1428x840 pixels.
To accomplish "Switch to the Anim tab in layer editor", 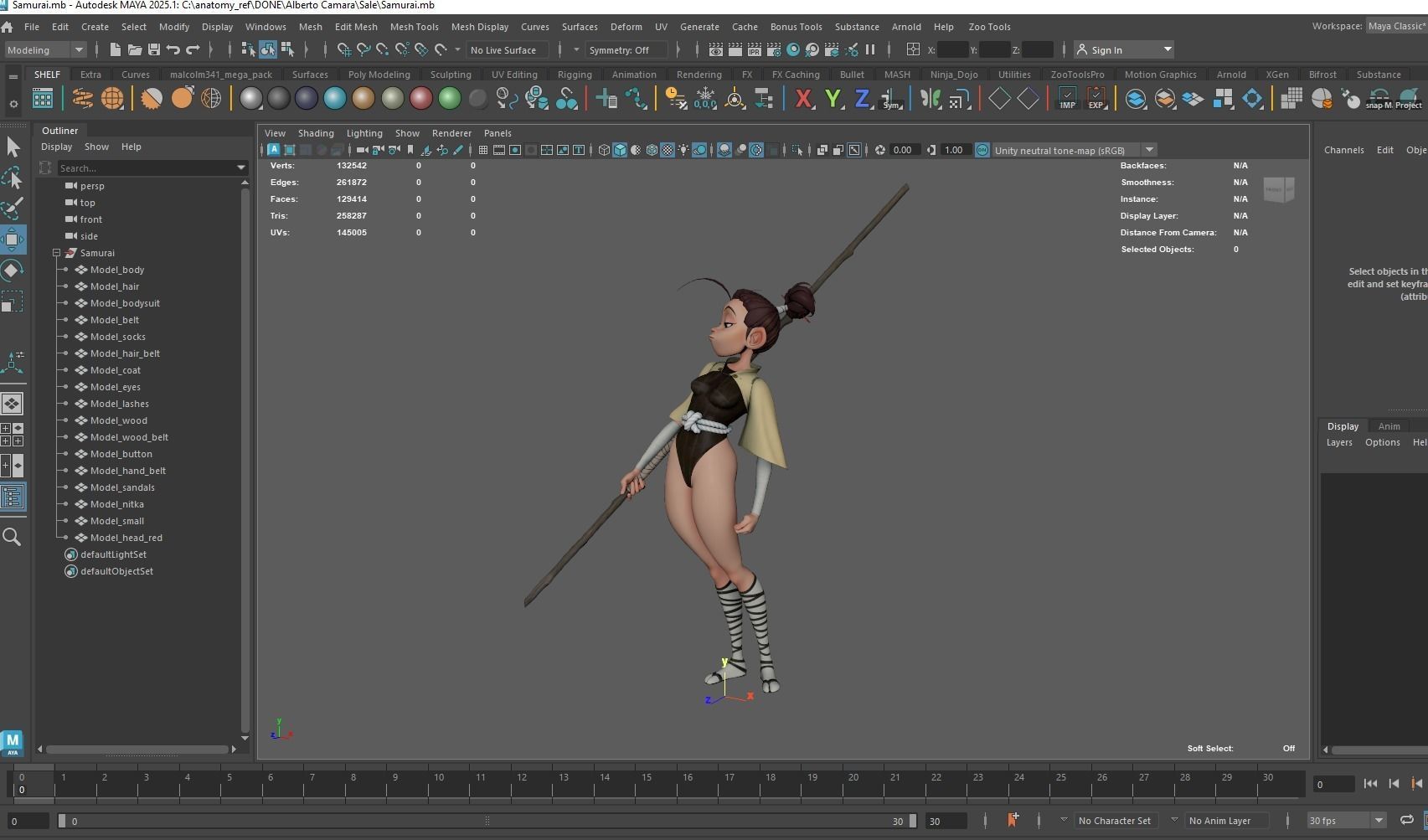I will tap(1389, 426).
